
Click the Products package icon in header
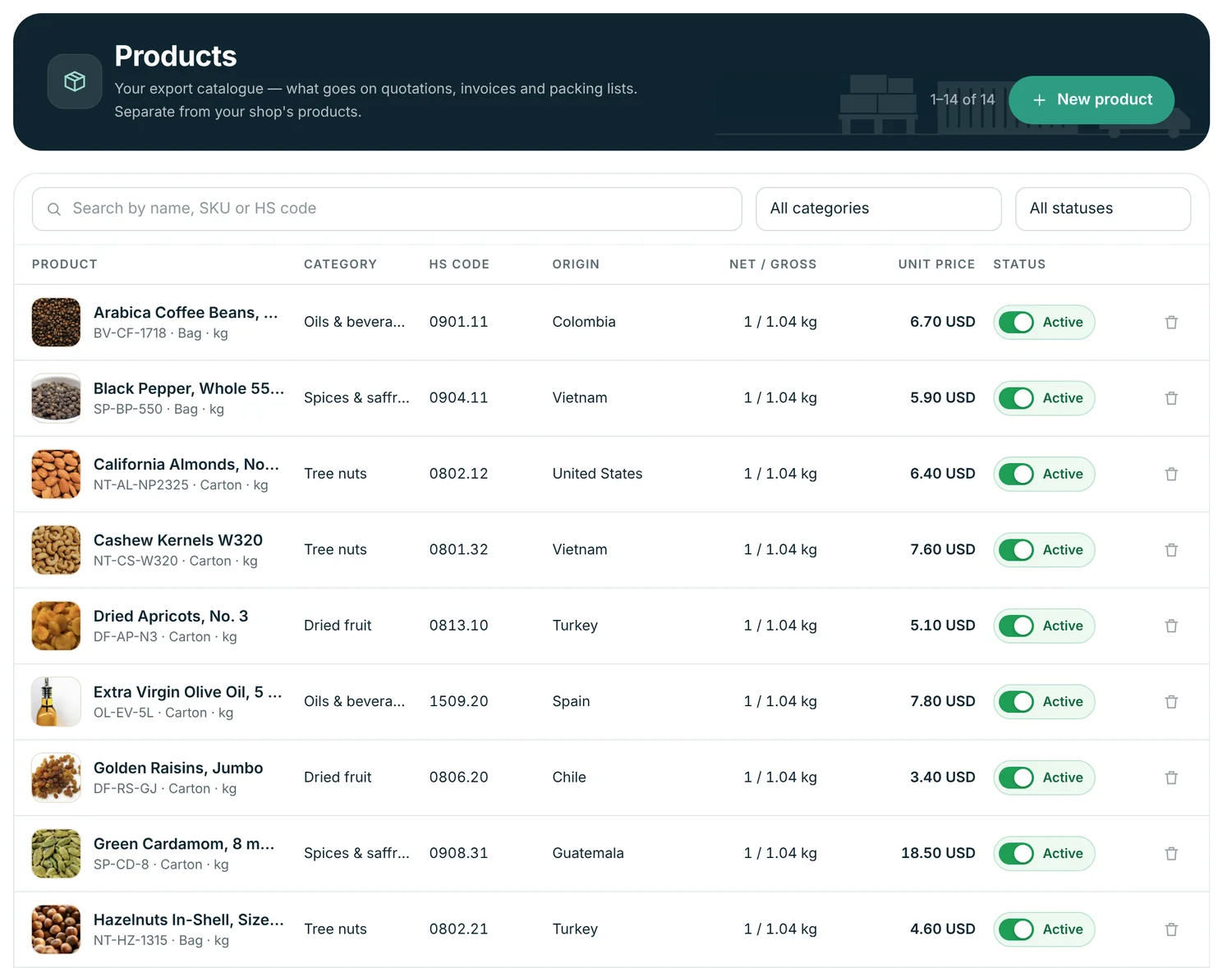click(x=75, y=81)
